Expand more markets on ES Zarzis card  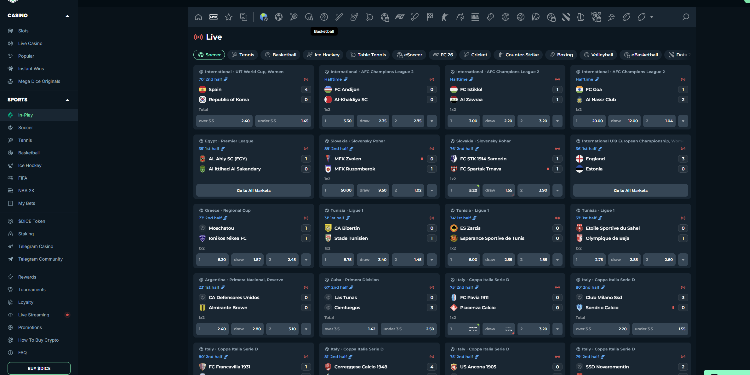(x=557, y=260)
